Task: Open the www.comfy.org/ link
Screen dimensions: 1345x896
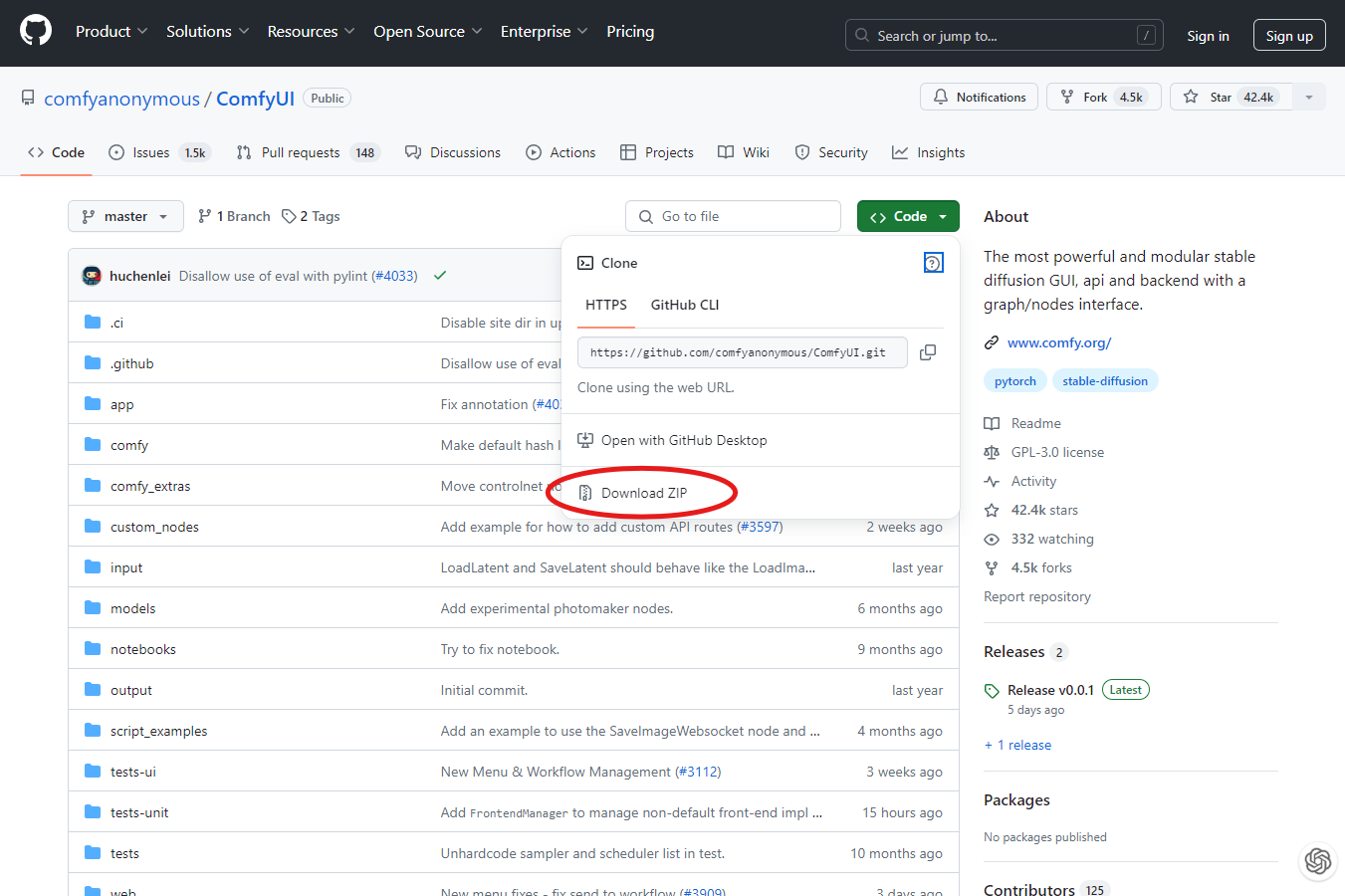Action: [1059, 342]
